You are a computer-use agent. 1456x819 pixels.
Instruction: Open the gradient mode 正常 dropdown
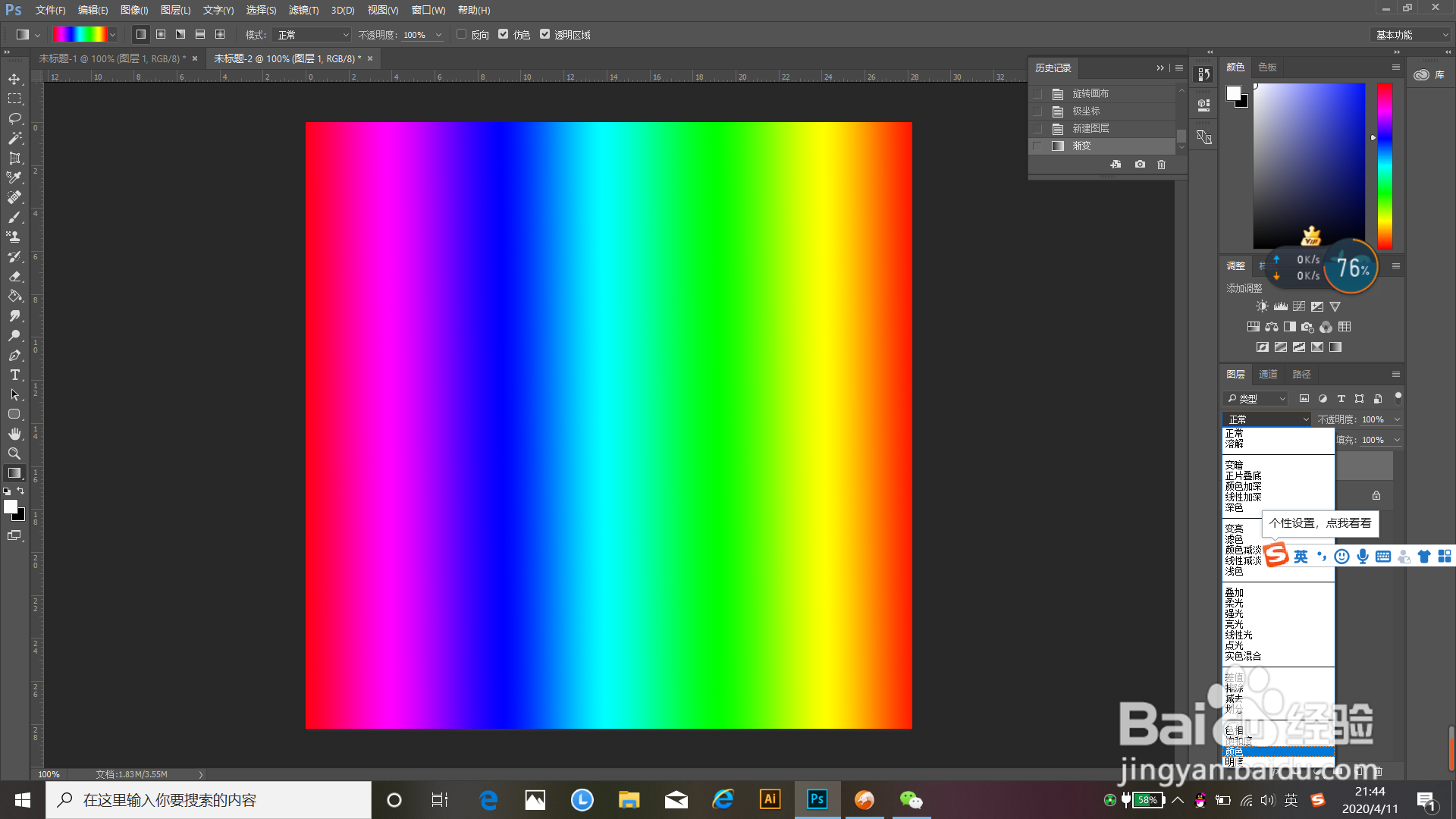click(312, 35)
